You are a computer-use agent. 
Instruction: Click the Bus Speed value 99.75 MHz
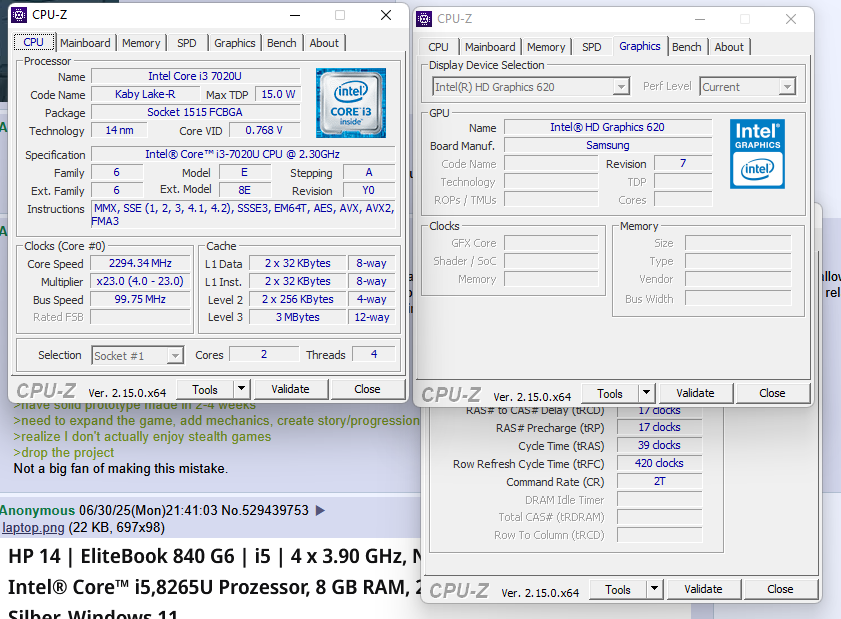pos(140,299)
